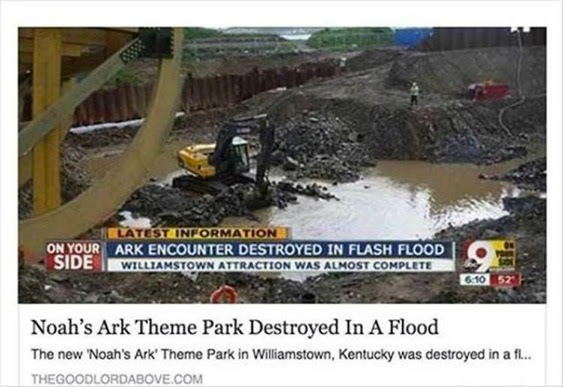Screen dimensions: 563x387
Task: Open the Noah's Ark Theme Park headline
Action: pyautogui.click(x=235, y=327)
